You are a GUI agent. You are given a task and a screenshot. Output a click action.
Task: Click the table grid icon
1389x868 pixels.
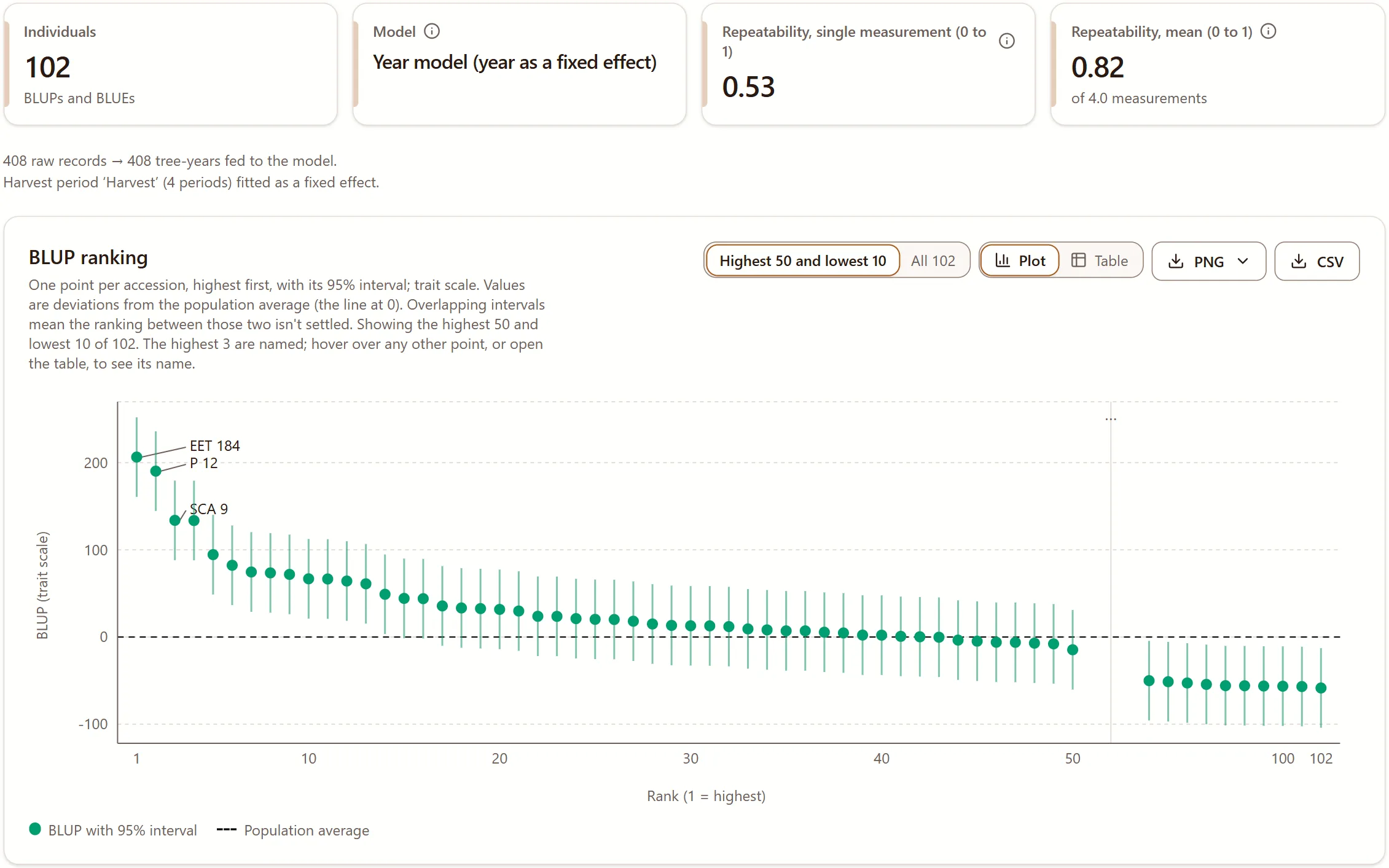point(1078,260)
